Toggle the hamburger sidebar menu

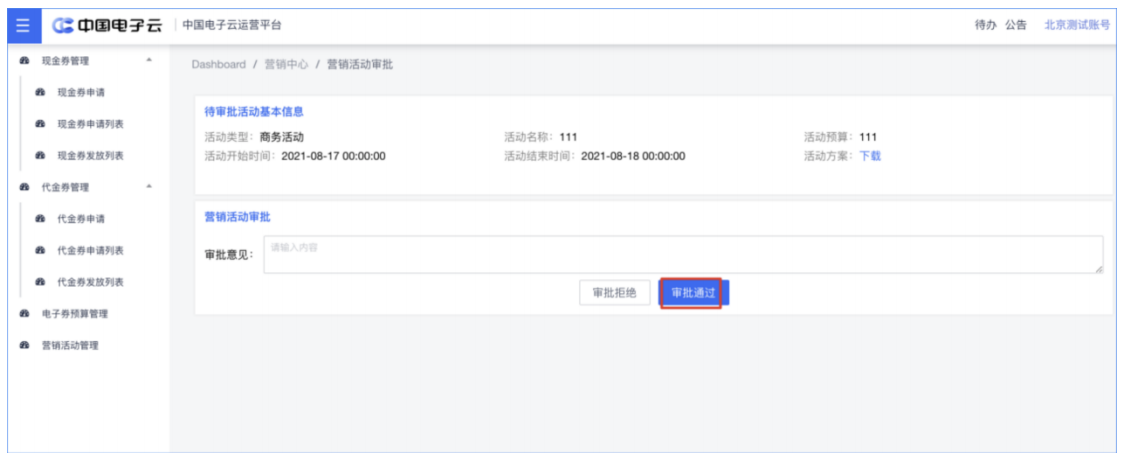tap(23, 25)
